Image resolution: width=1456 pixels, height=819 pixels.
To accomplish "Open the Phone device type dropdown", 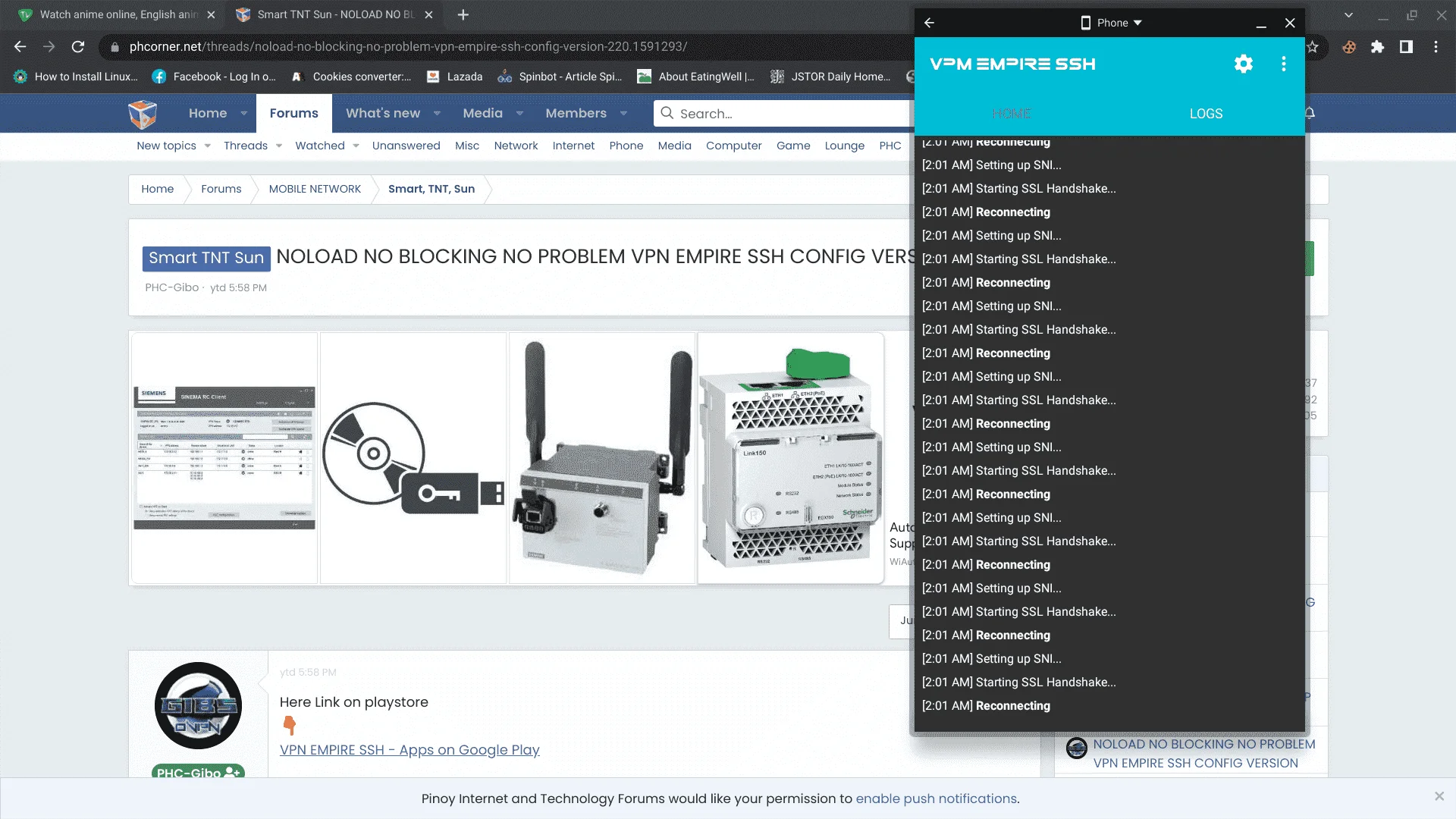I will (1112, 23).
